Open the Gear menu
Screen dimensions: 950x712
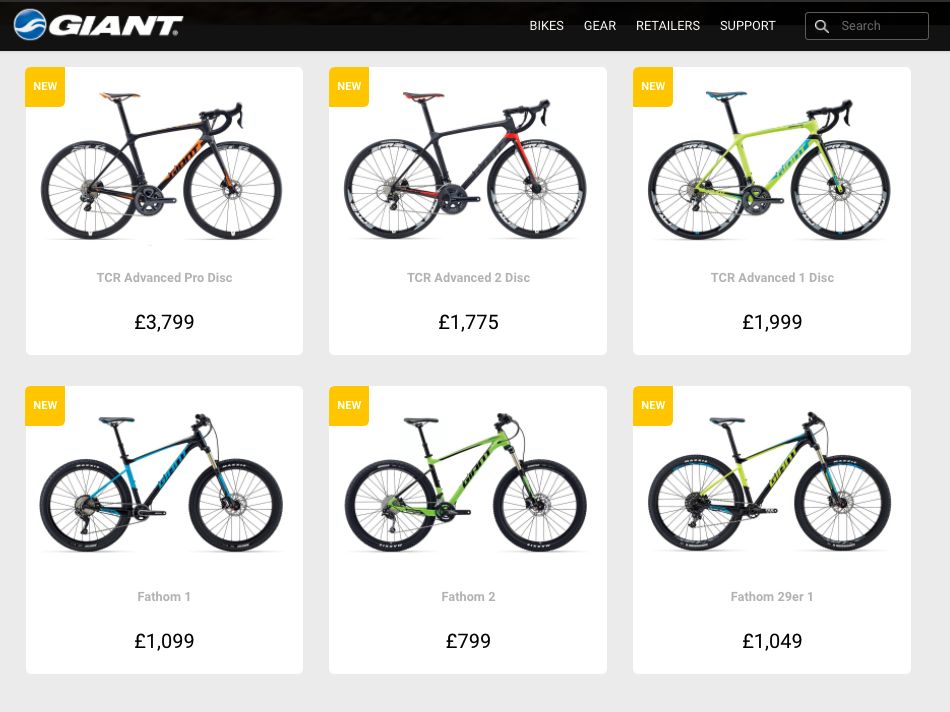point(600,26)
